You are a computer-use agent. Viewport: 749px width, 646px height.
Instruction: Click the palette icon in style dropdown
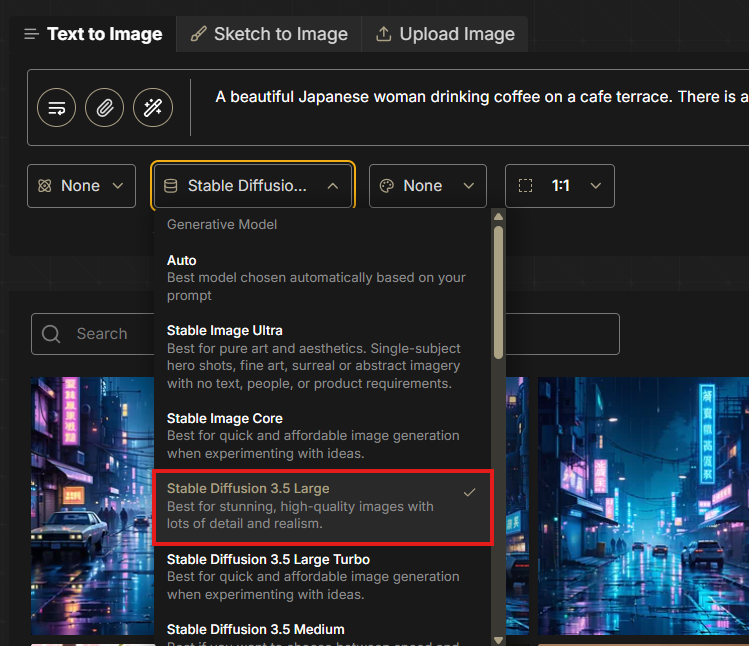[386, 186]
